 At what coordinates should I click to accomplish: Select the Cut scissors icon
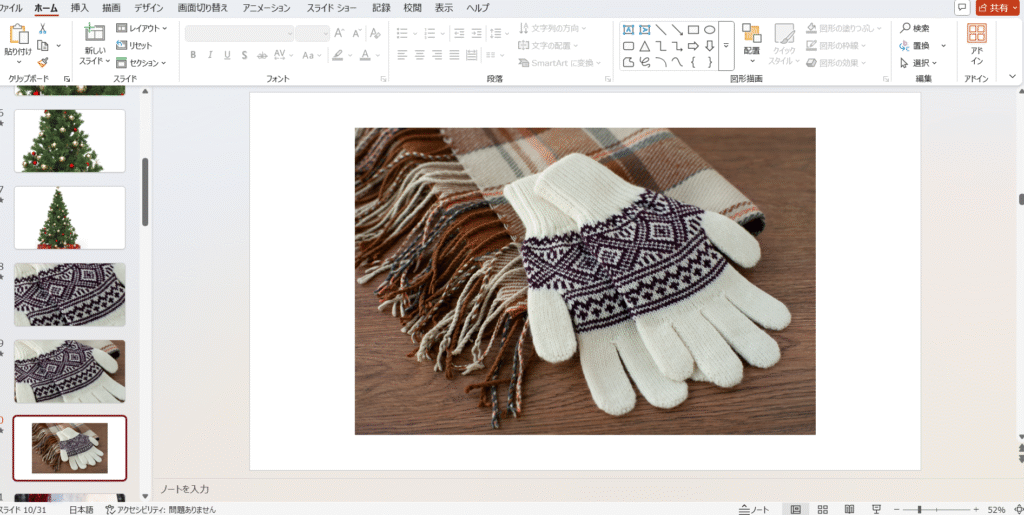point(43,29)
